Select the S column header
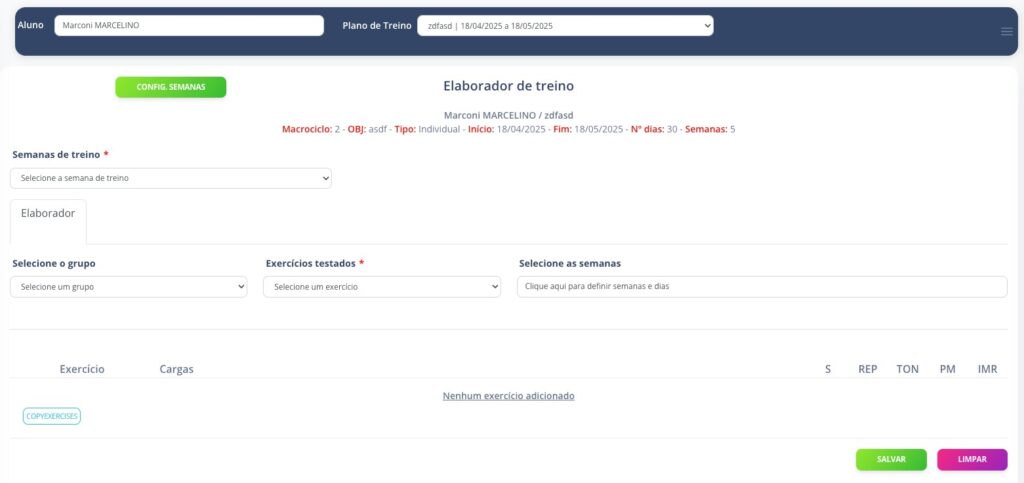 click(x=828, y=369)
